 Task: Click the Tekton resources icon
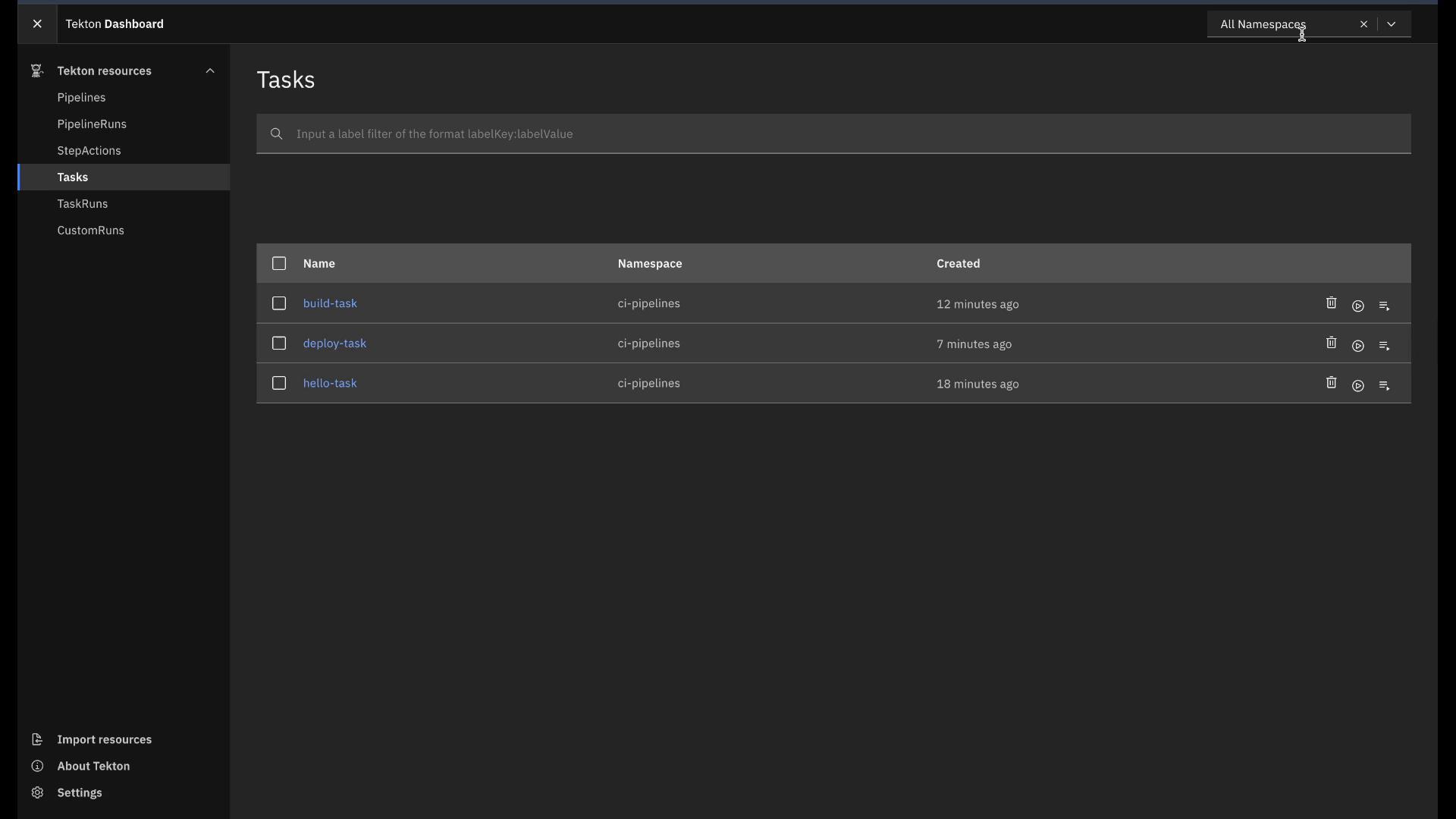(x=36, y=71)
